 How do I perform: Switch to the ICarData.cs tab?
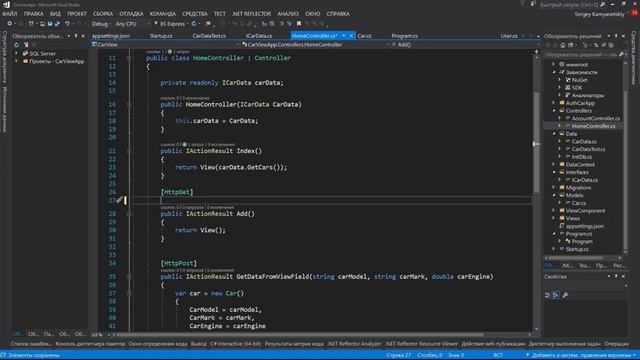click(259, 36)
